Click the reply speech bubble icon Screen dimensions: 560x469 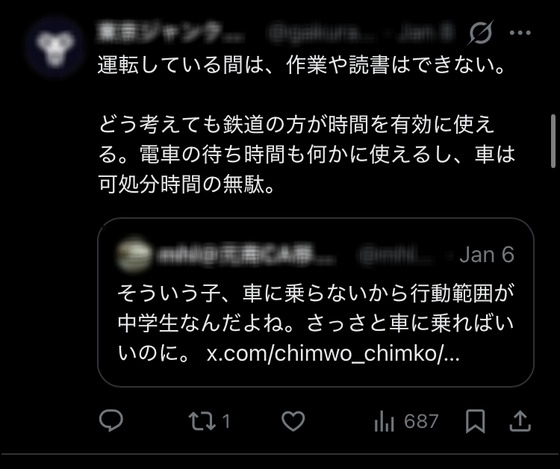pos(111,420)
